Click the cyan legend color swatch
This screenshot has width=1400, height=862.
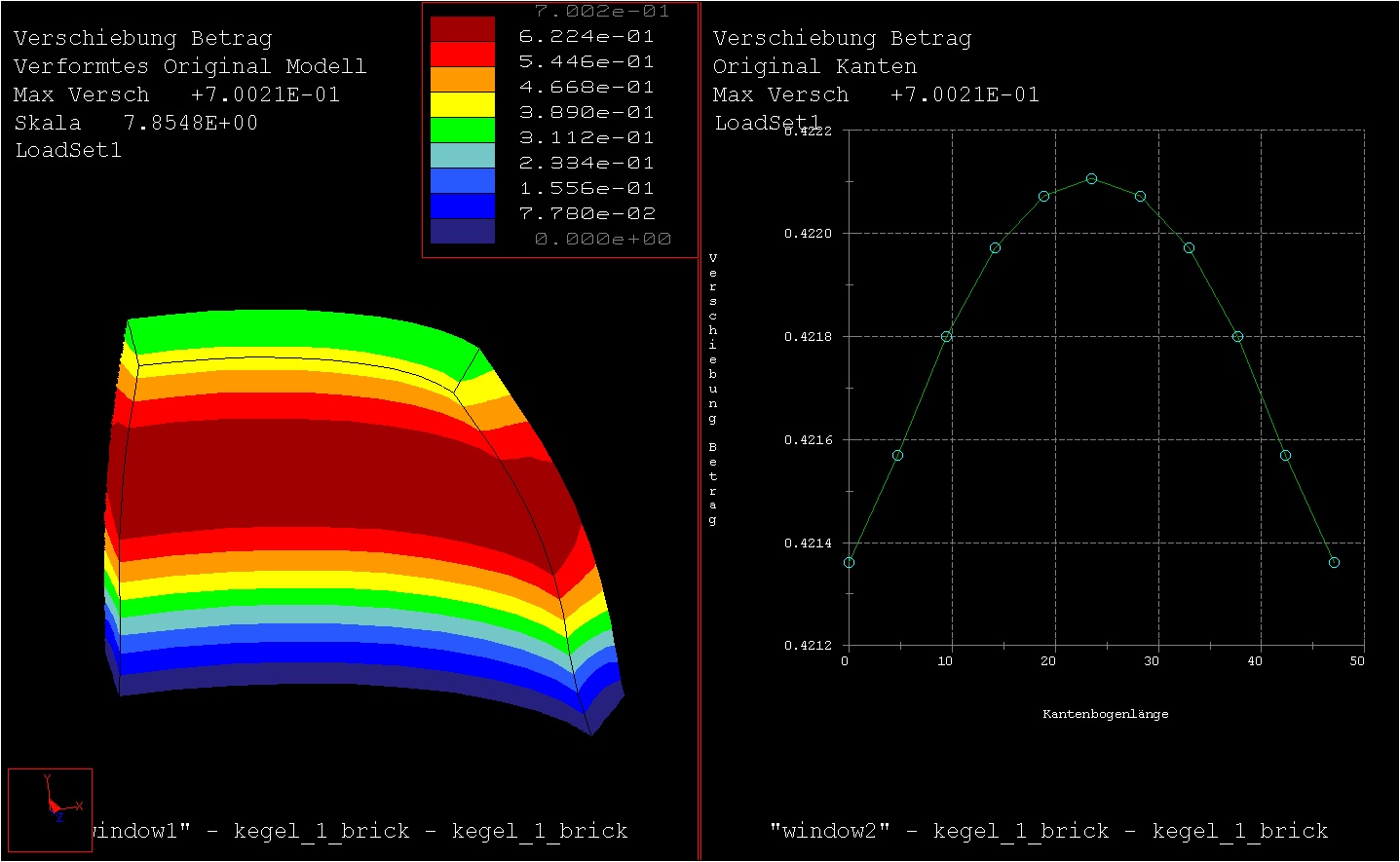463,156
